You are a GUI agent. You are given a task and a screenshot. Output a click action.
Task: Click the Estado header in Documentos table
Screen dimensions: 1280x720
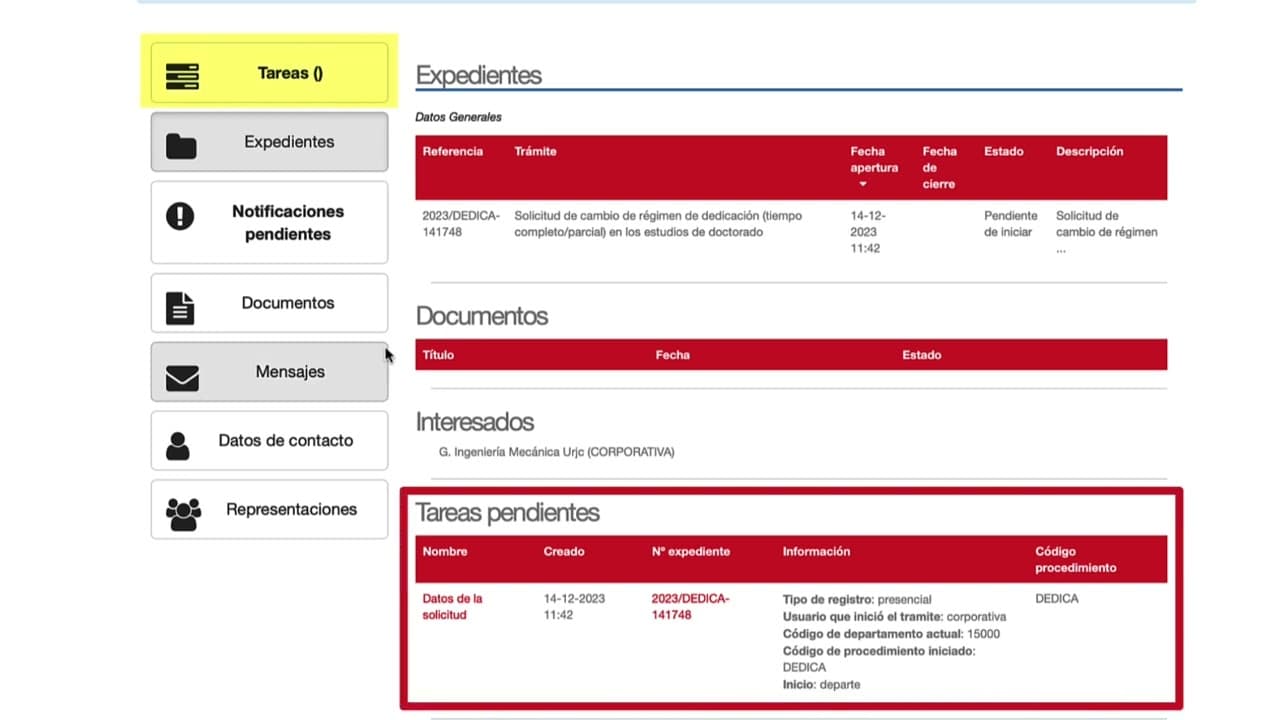click(921, 355)
